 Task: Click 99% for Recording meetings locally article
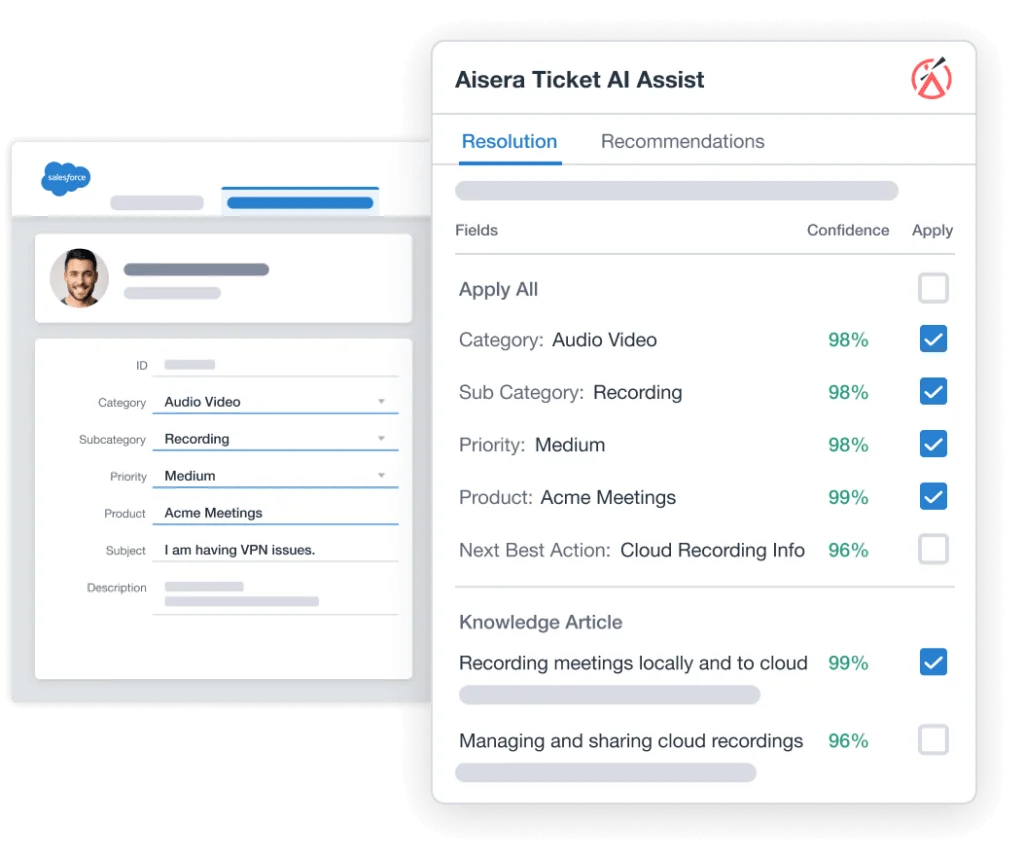click(848, 663)
